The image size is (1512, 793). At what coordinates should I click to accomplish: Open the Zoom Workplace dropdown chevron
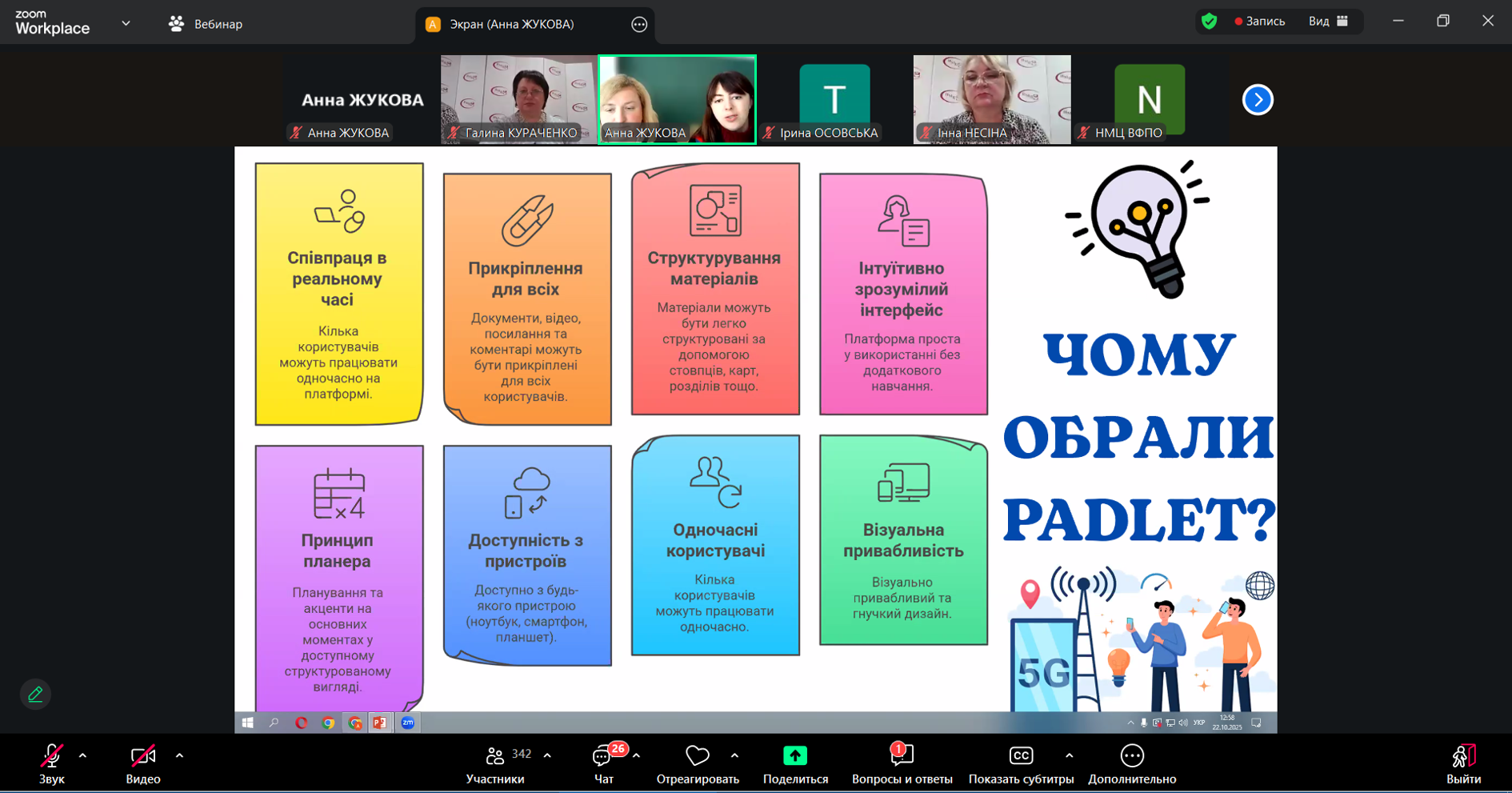tap(126, 23)
